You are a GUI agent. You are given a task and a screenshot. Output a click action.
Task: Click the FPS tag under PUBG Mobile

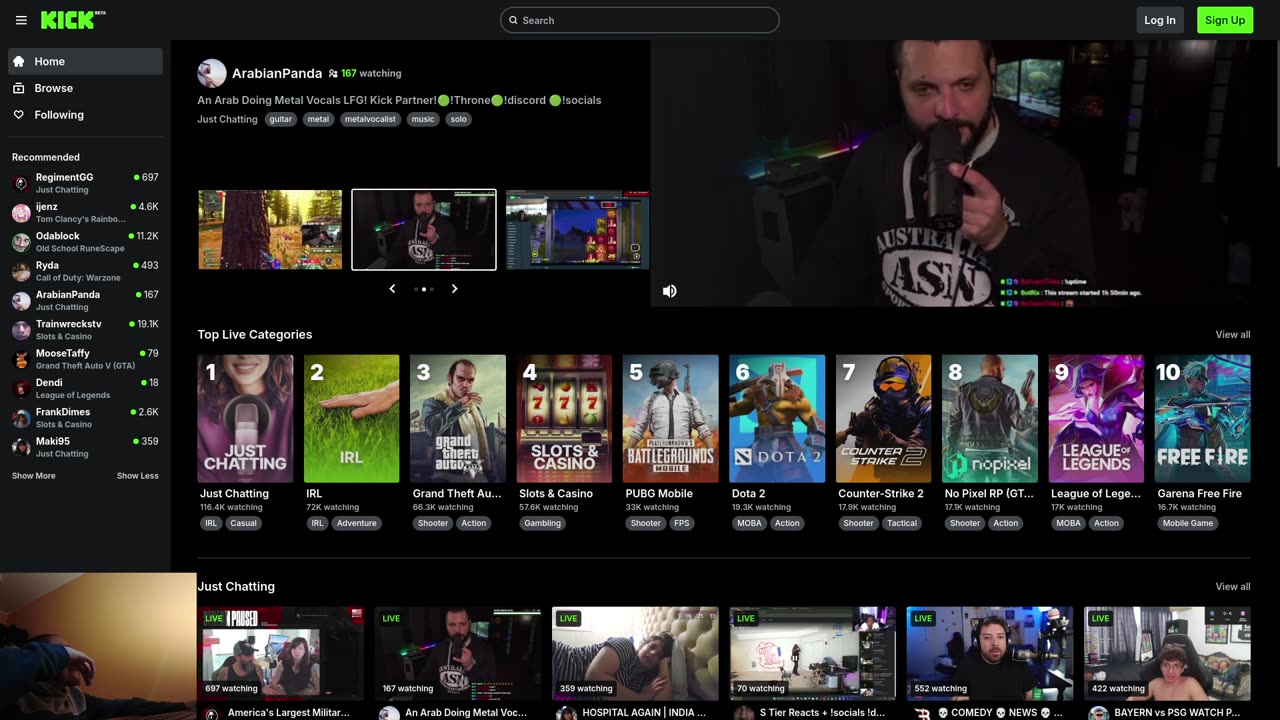[x=682, y=523]
